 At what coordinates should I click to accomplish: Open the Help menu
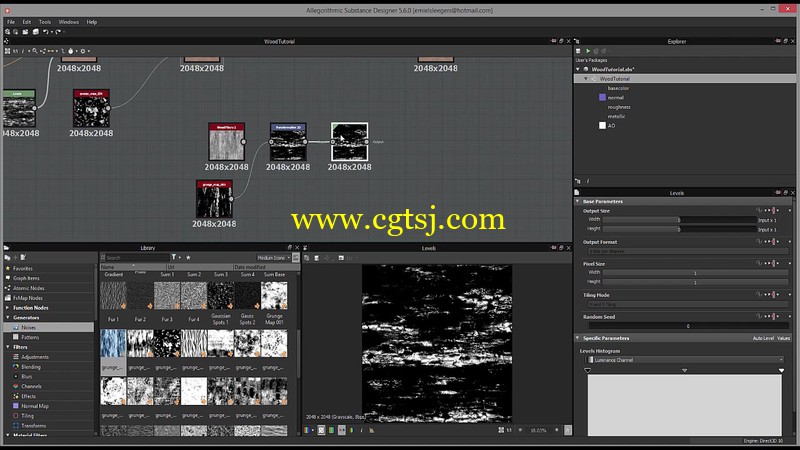pos(92,22)
